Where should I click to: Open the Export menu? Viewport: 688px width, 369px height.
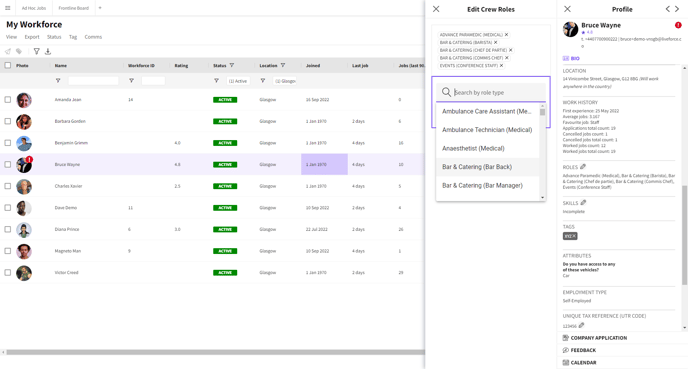click(32, 37)
